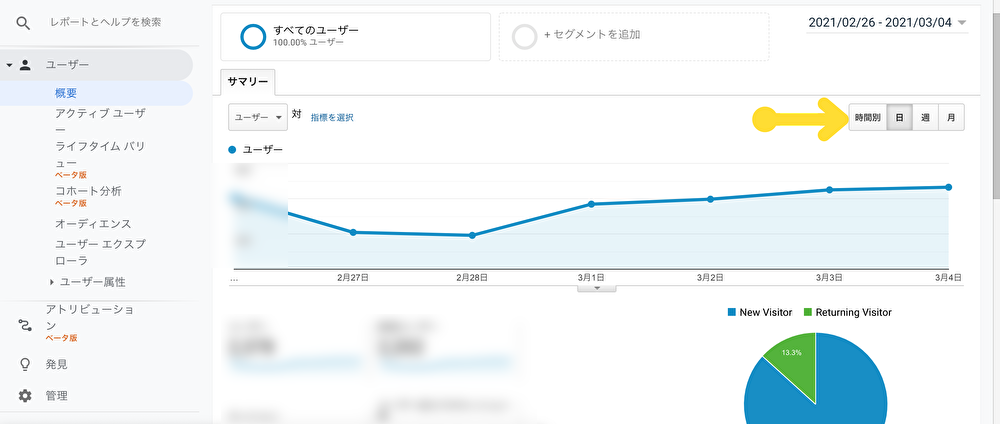Screen dimensions: 1000x424
Task: Click the 3月2日 data point on chart
Action: [710, 199]
